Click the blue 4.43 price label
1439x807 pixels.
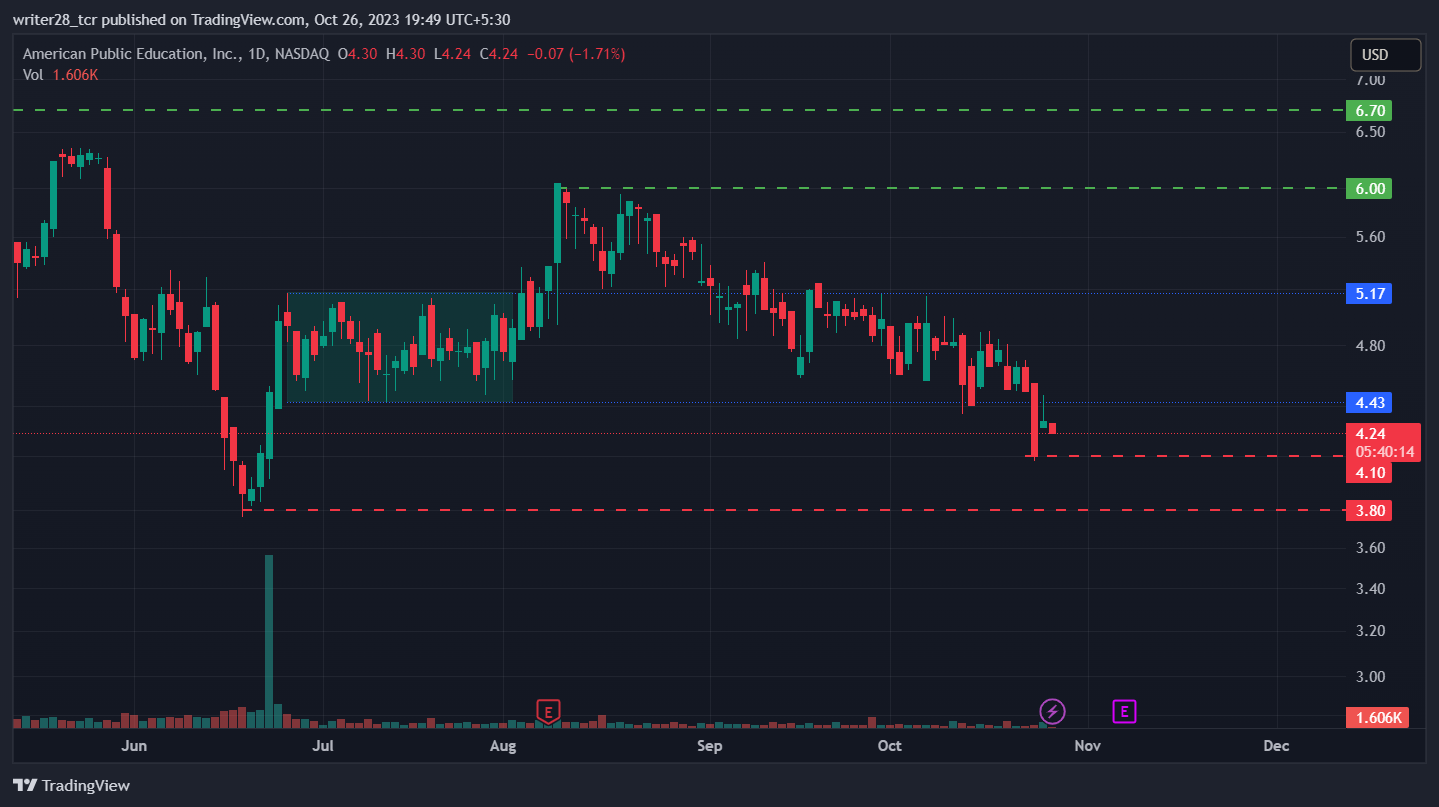(x=1369, y=402)
